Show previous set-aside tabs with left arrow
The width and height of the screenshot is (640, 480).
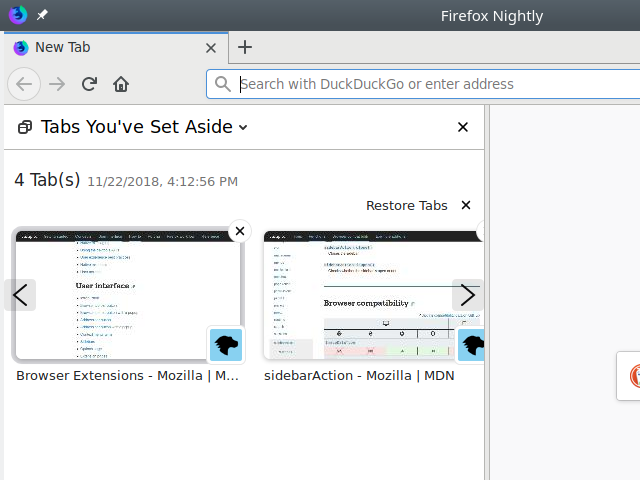(20, 295)
